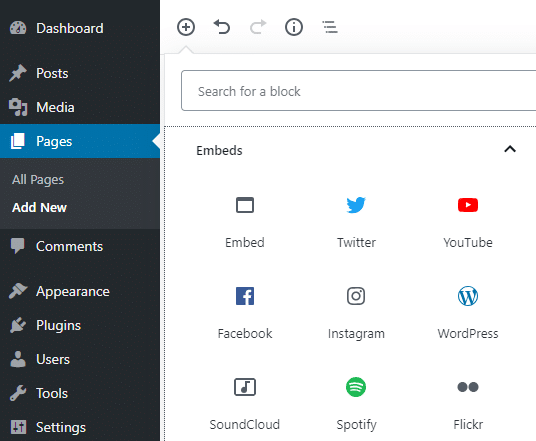Open the content structure info icon

(x=294, y=27)
